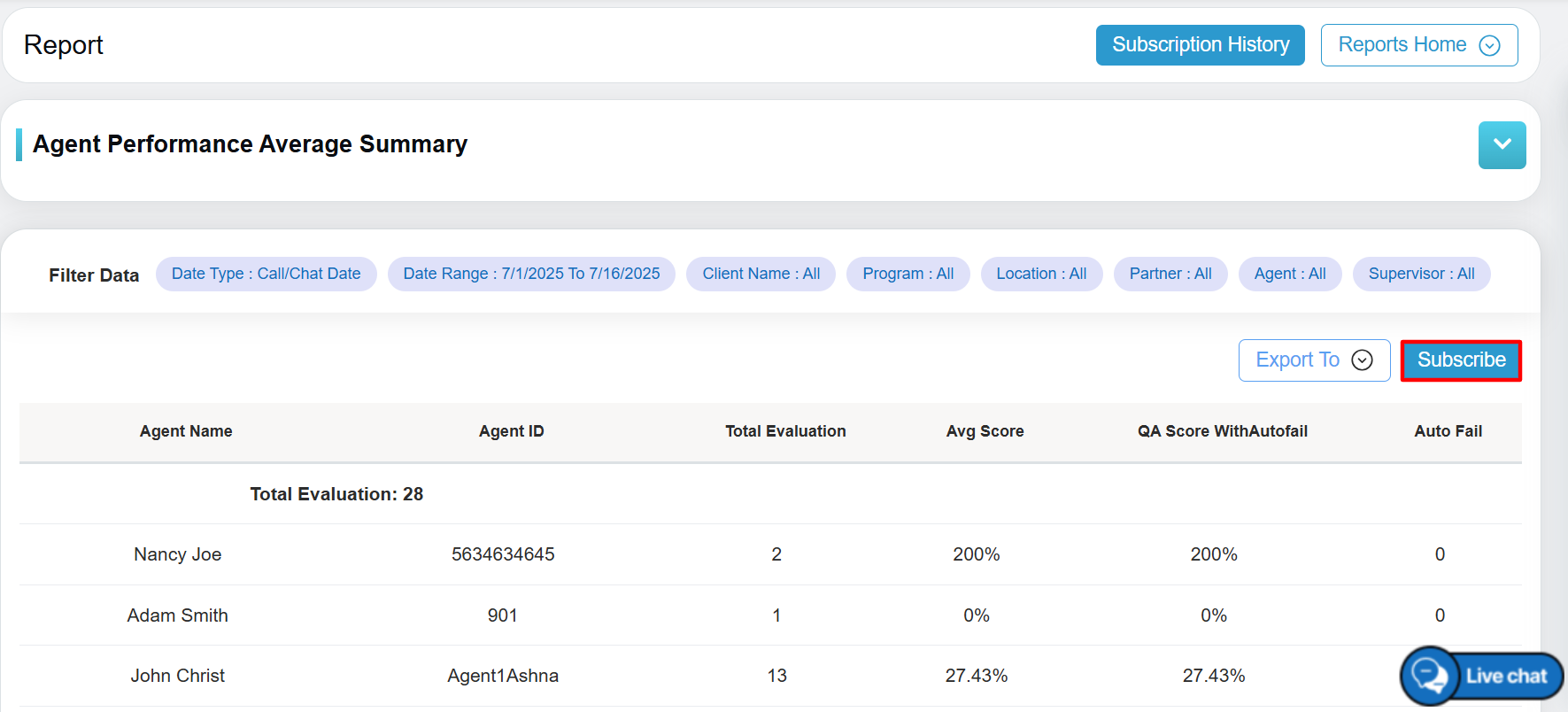Click the Subscribe button
This screenshot has height=712, width=1568.
tap(1461, 360)
